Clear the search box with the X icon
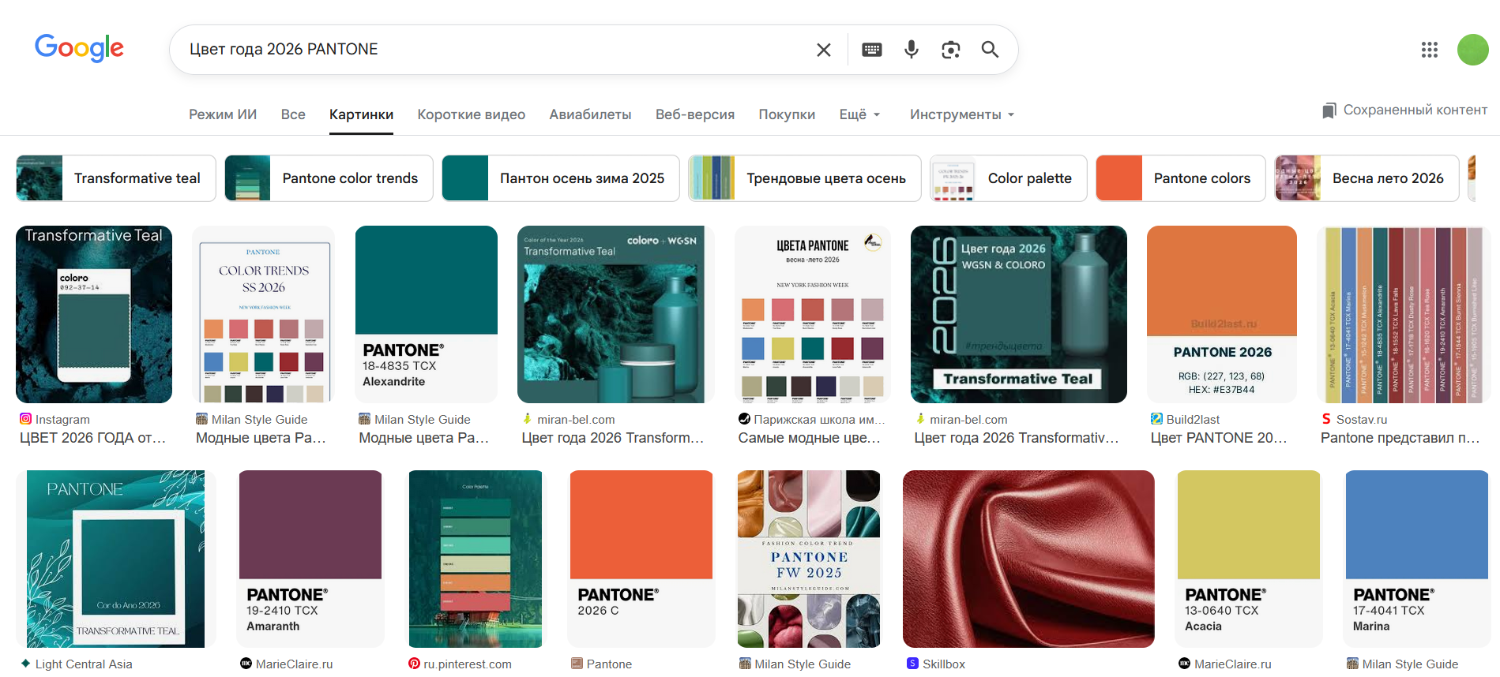Image resolution: width=1500 pixels, height=677 pixels. click(x=824, y=50)
